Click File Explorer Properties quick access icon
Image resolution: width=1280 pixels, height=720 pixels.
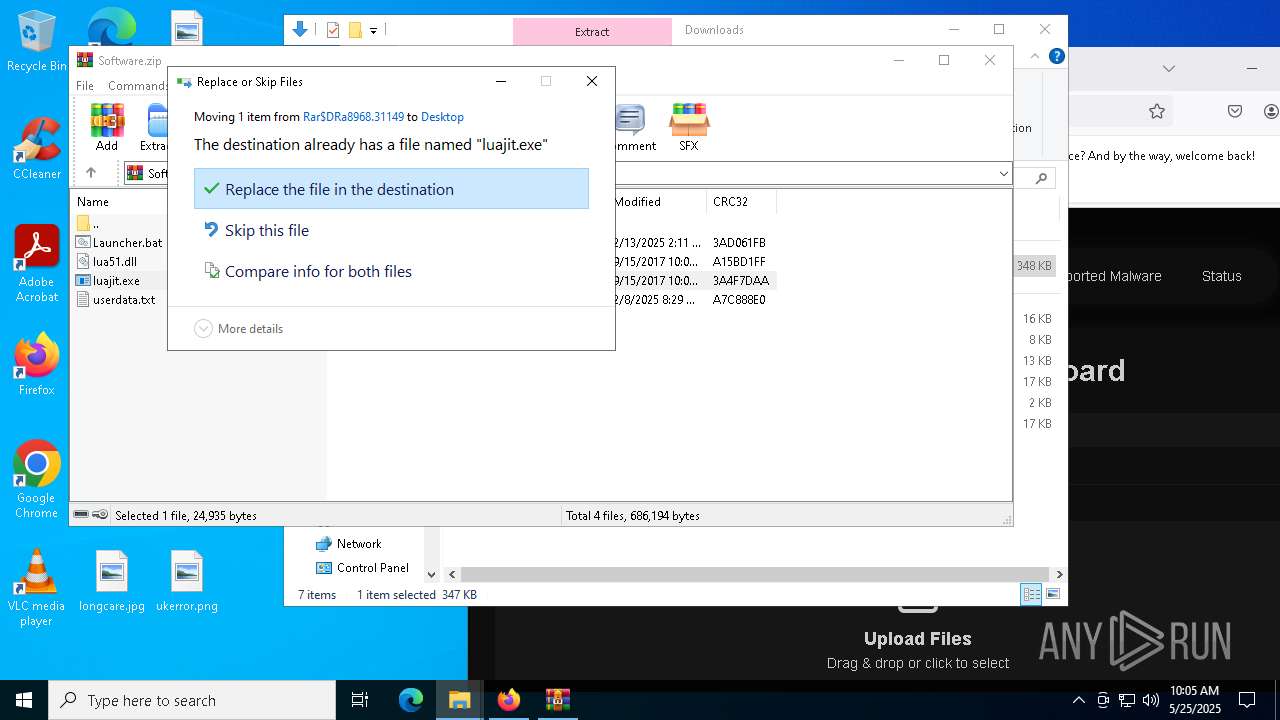333,30
